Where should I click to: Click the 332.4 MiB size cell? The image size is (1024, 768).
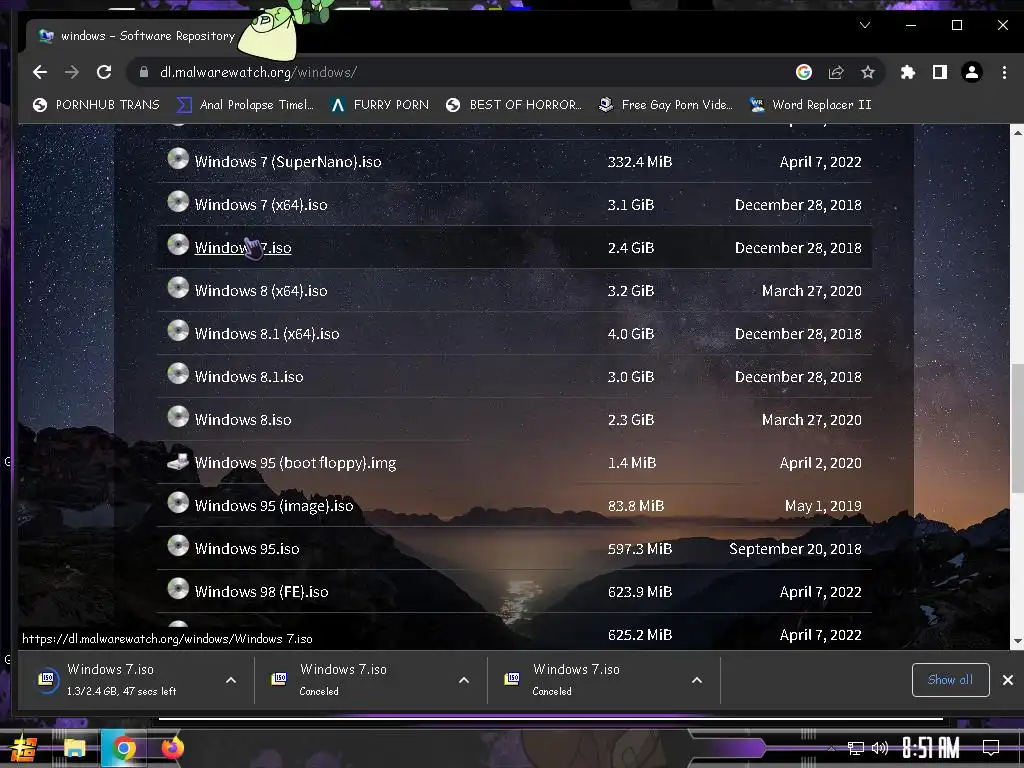coord(640,162)
